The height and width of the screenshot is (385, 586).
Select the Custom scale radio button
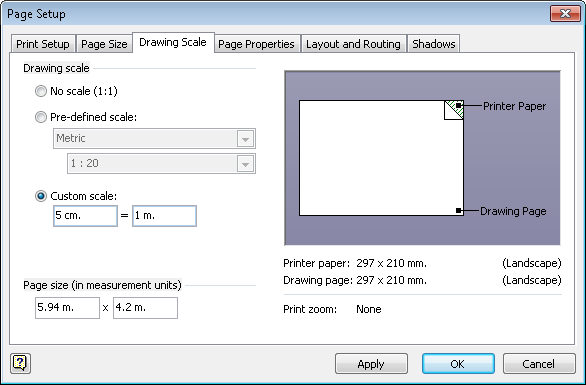coord(41,196)
